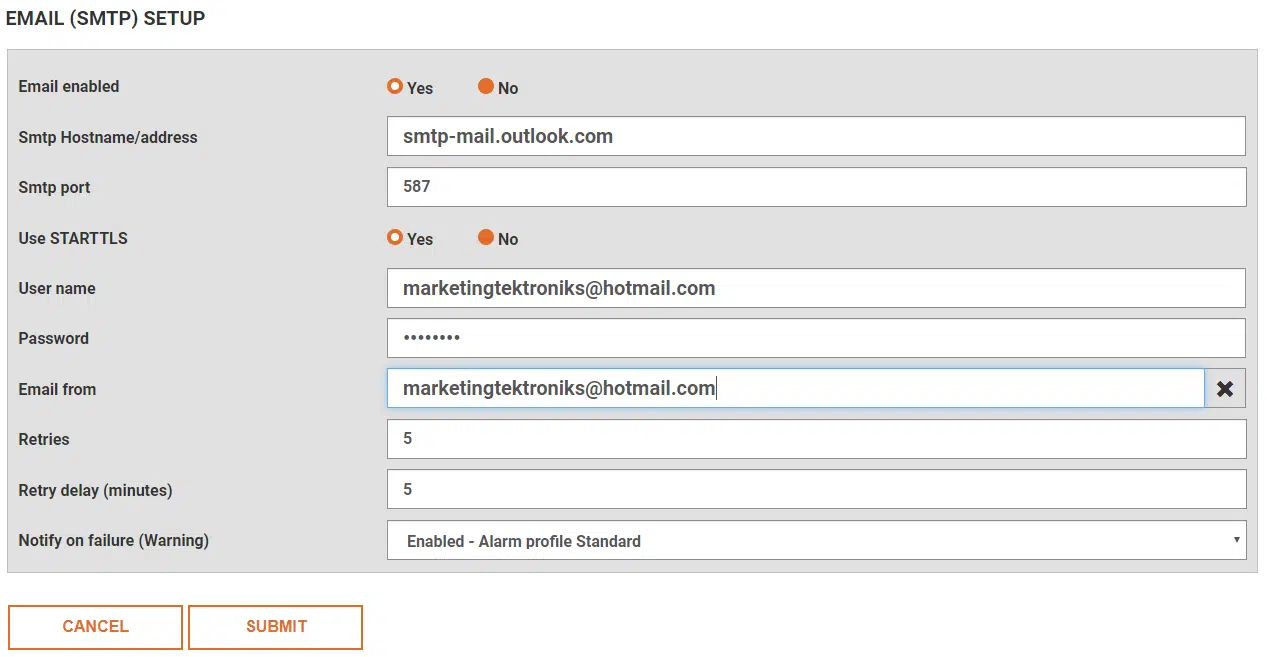Place cursor in the Email from field
This screenshot has width=1267, height=657.
click(795, 389)
